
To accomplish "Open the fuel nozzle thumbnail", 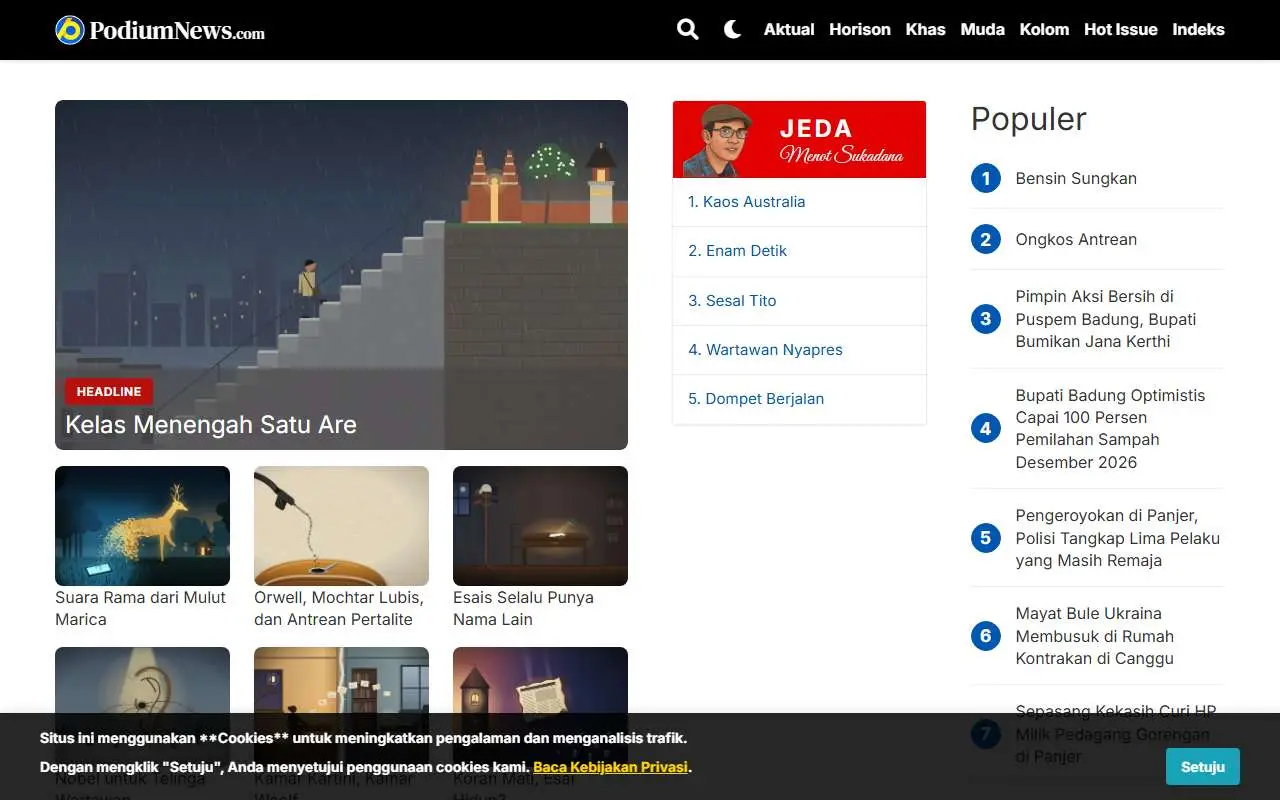I will pyautogui.click(x=341, y=526).
